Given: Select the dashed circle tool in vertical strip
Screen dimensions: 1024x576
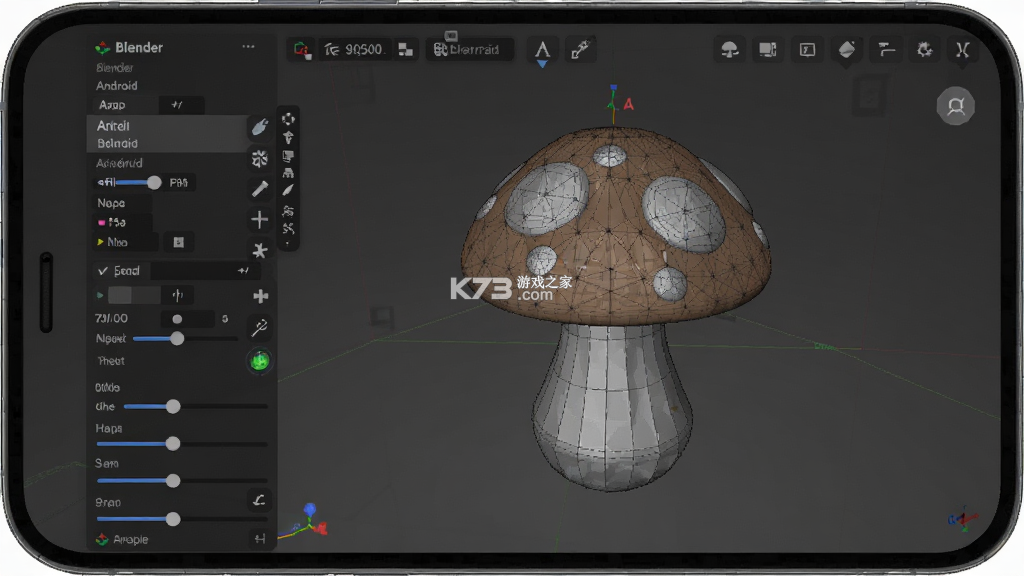Looking at the screenshot, I should tap(288, 119).
